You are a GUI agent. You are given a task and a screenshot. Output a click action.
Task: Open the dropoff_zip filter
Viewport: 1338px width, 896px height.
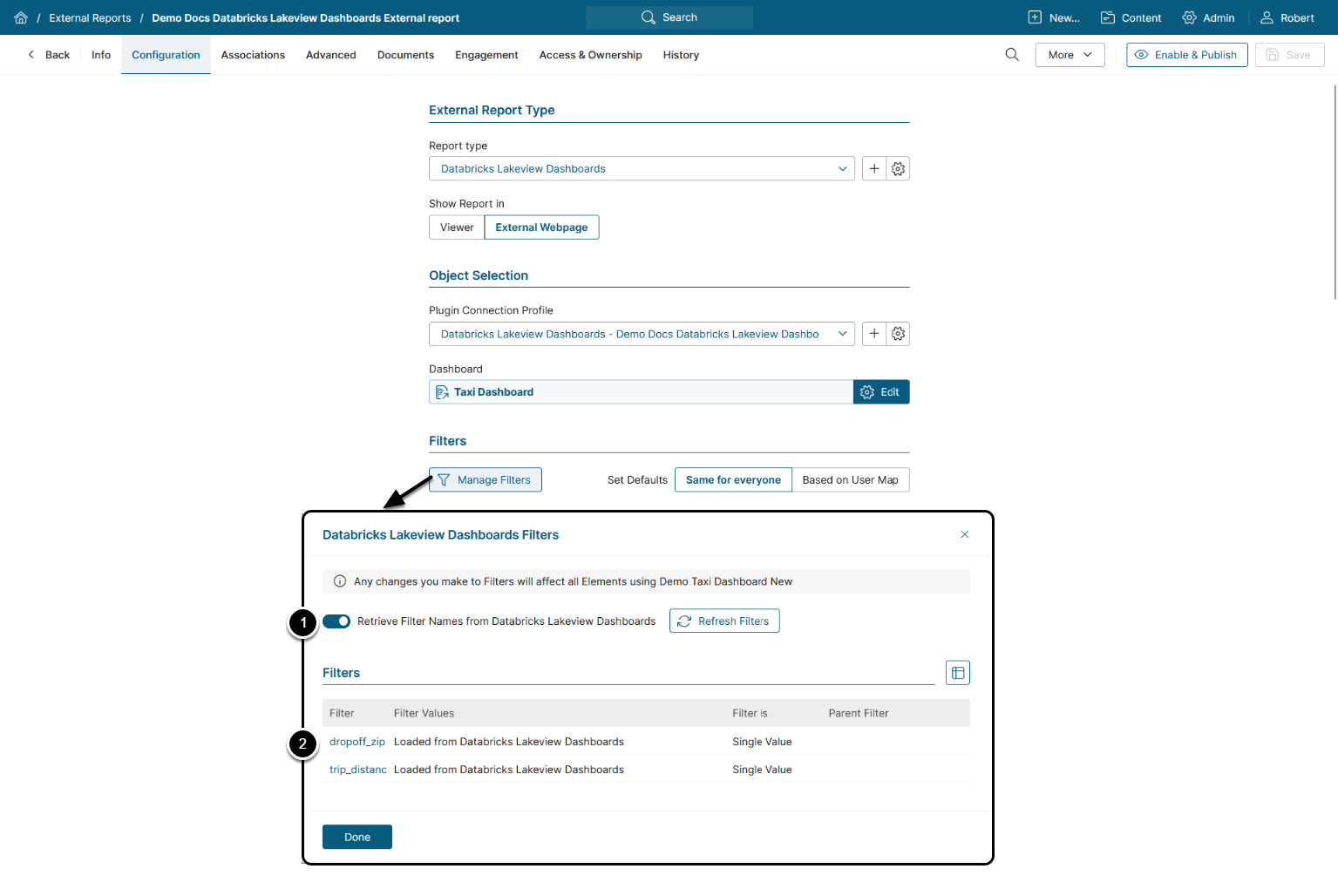pos(357,742)
